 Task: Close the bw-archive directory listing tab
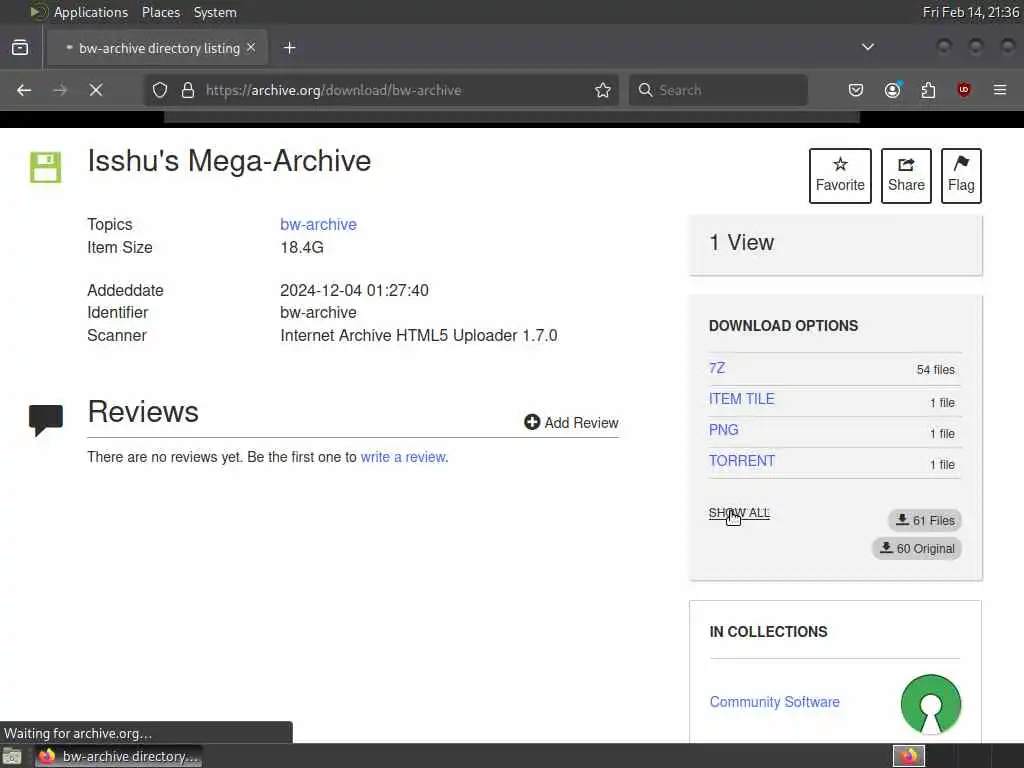[251, 48]
